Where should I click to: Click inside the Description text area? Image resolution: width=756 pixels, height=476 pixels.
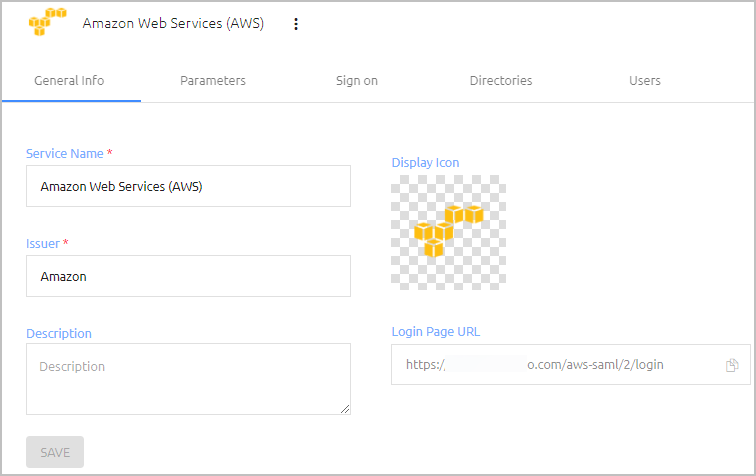[189, 379]
